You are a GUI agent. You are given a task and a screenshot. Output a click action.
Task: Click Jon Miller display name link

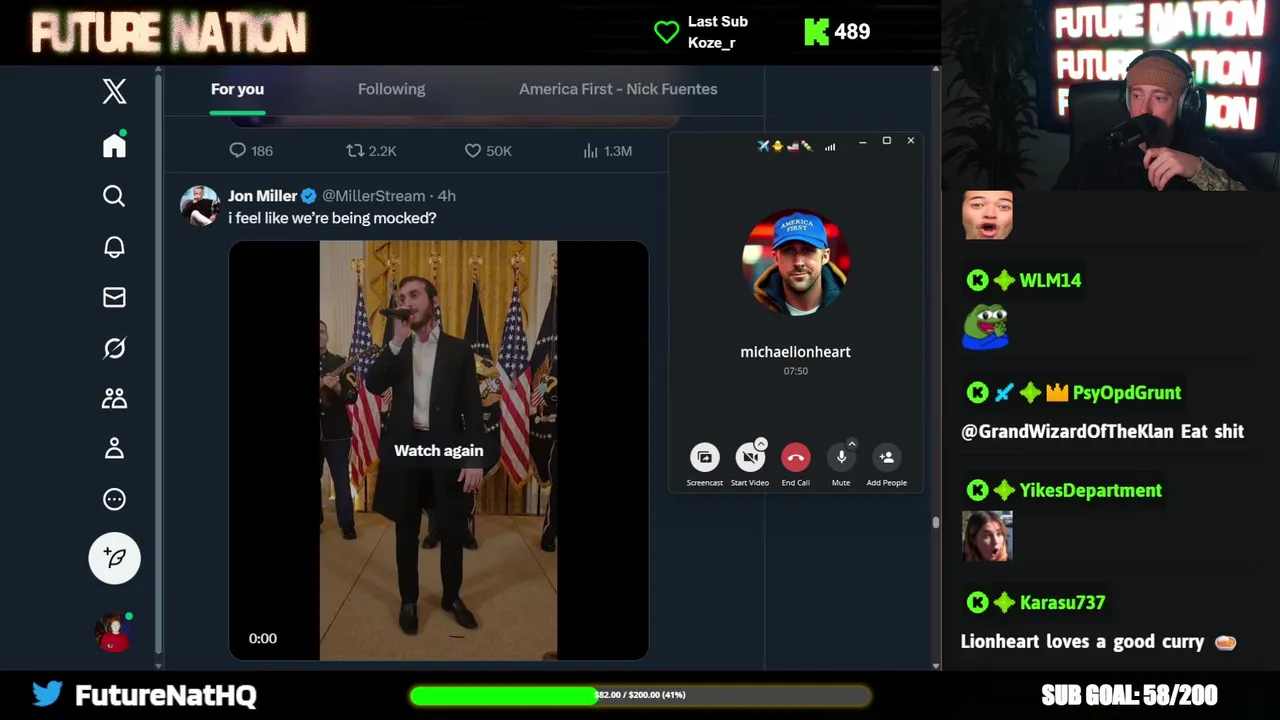point(262,196)
